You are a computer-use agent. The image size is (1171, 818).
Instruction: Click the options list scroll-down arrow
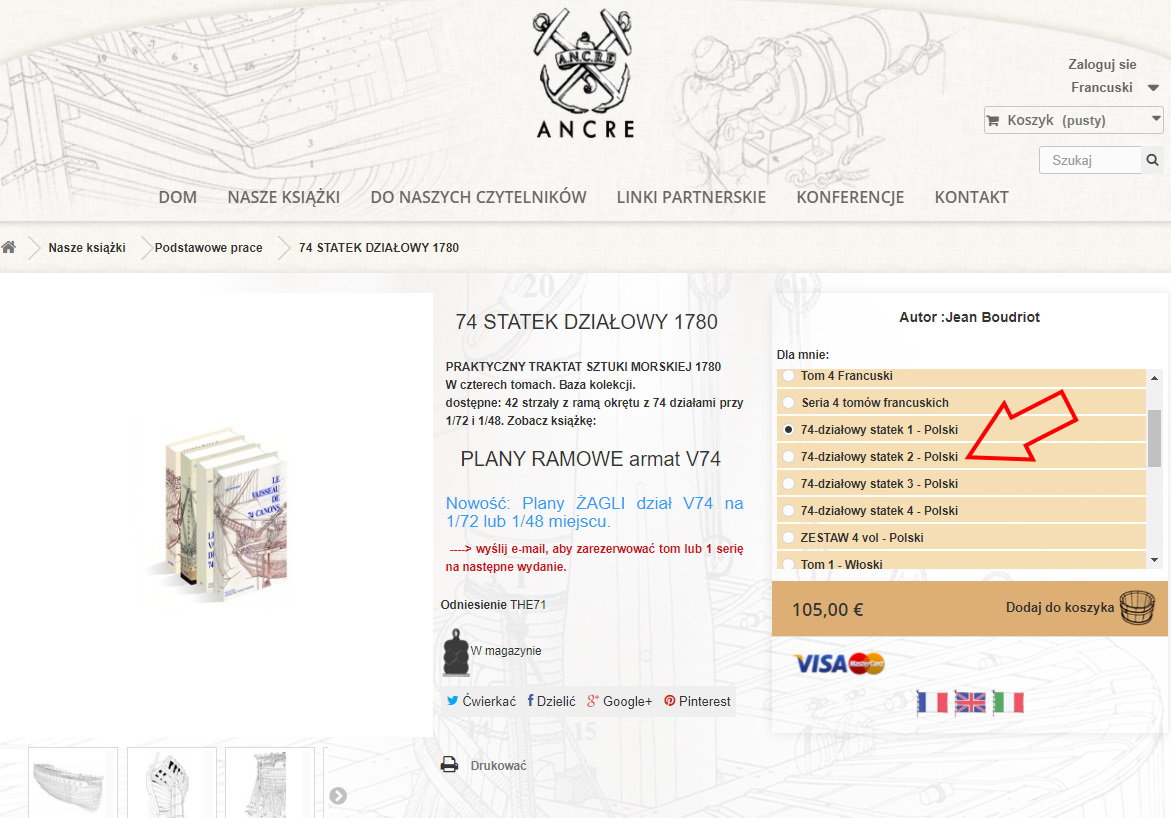pos(1154,560)
